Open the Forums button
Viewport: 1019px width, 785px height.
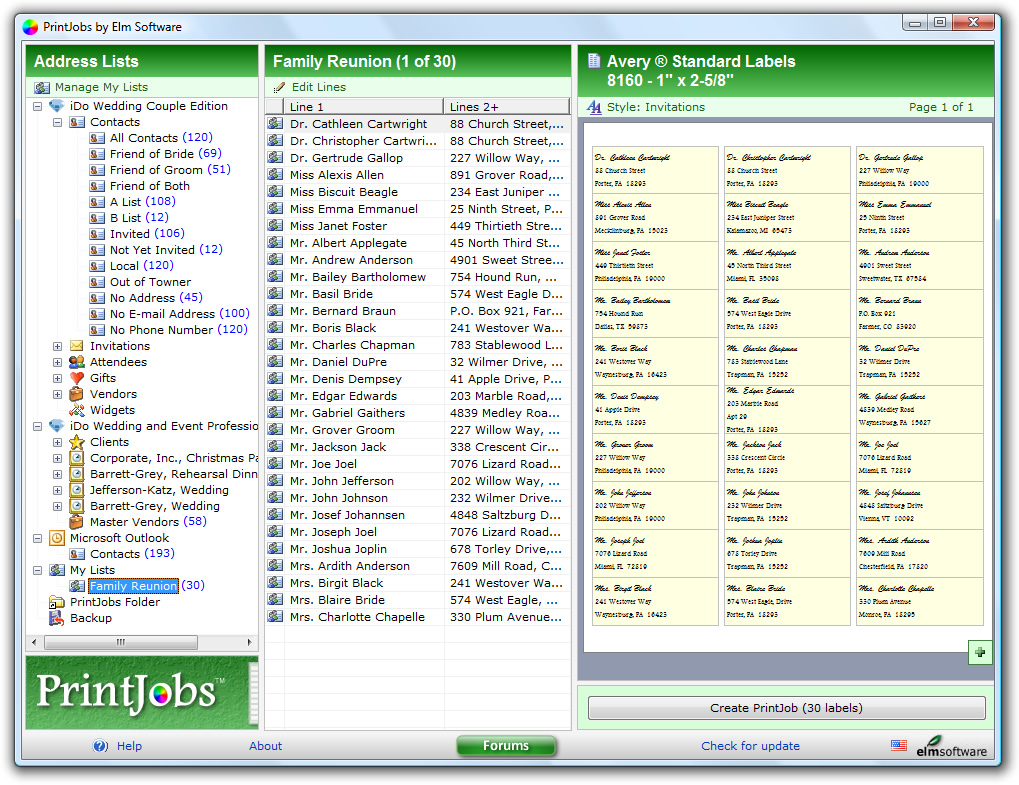[x=506, y=745]
